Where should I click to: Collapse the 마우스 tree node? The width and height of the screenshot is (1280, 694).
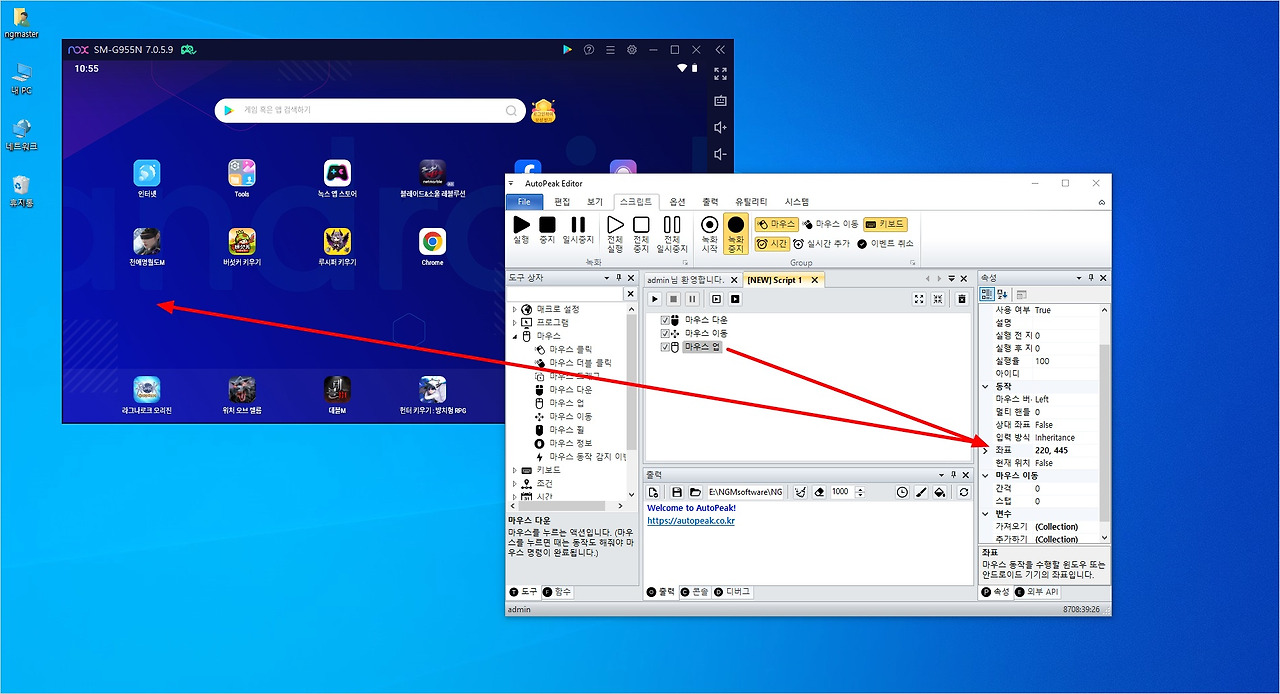(x=515, y=336)
